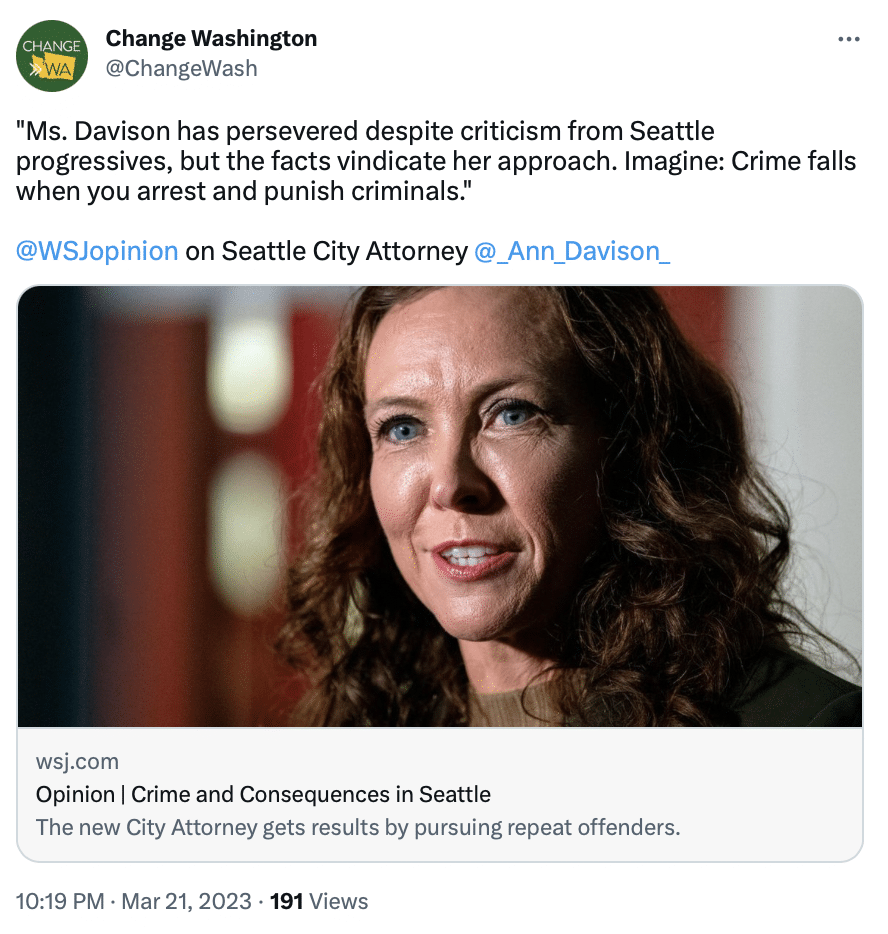Open the Change Washington profile avatar

point(52,56)
